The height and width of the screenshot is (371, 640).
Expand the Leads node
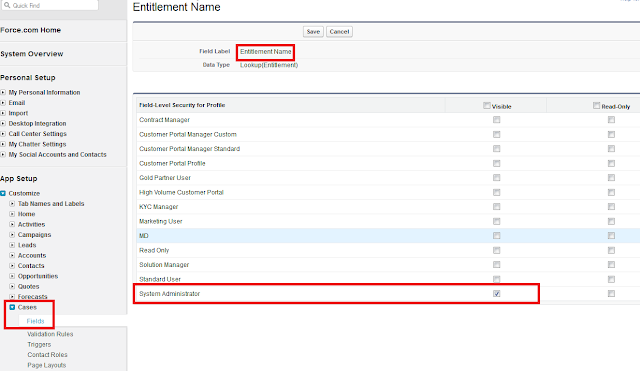pos(12,245)
